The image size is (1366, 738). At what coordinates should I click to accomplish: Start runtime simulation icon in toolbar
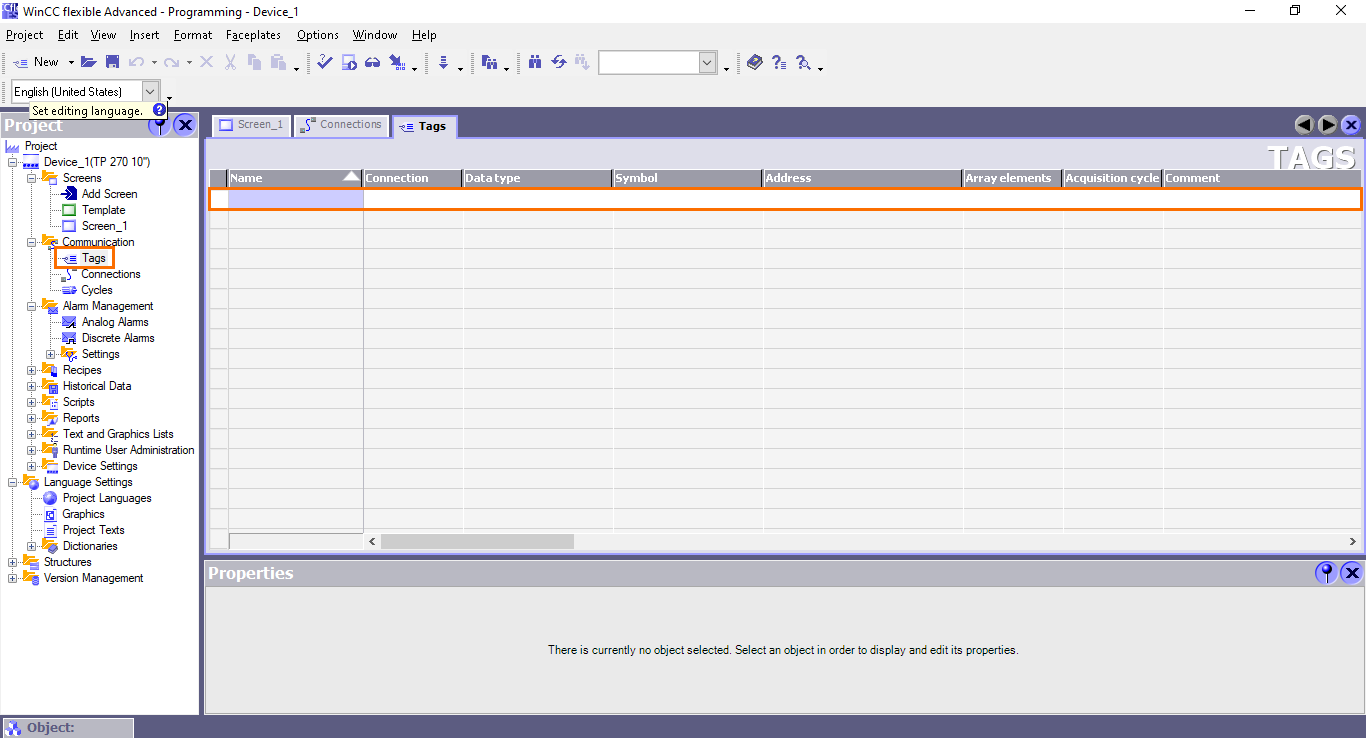coord(349,62)
